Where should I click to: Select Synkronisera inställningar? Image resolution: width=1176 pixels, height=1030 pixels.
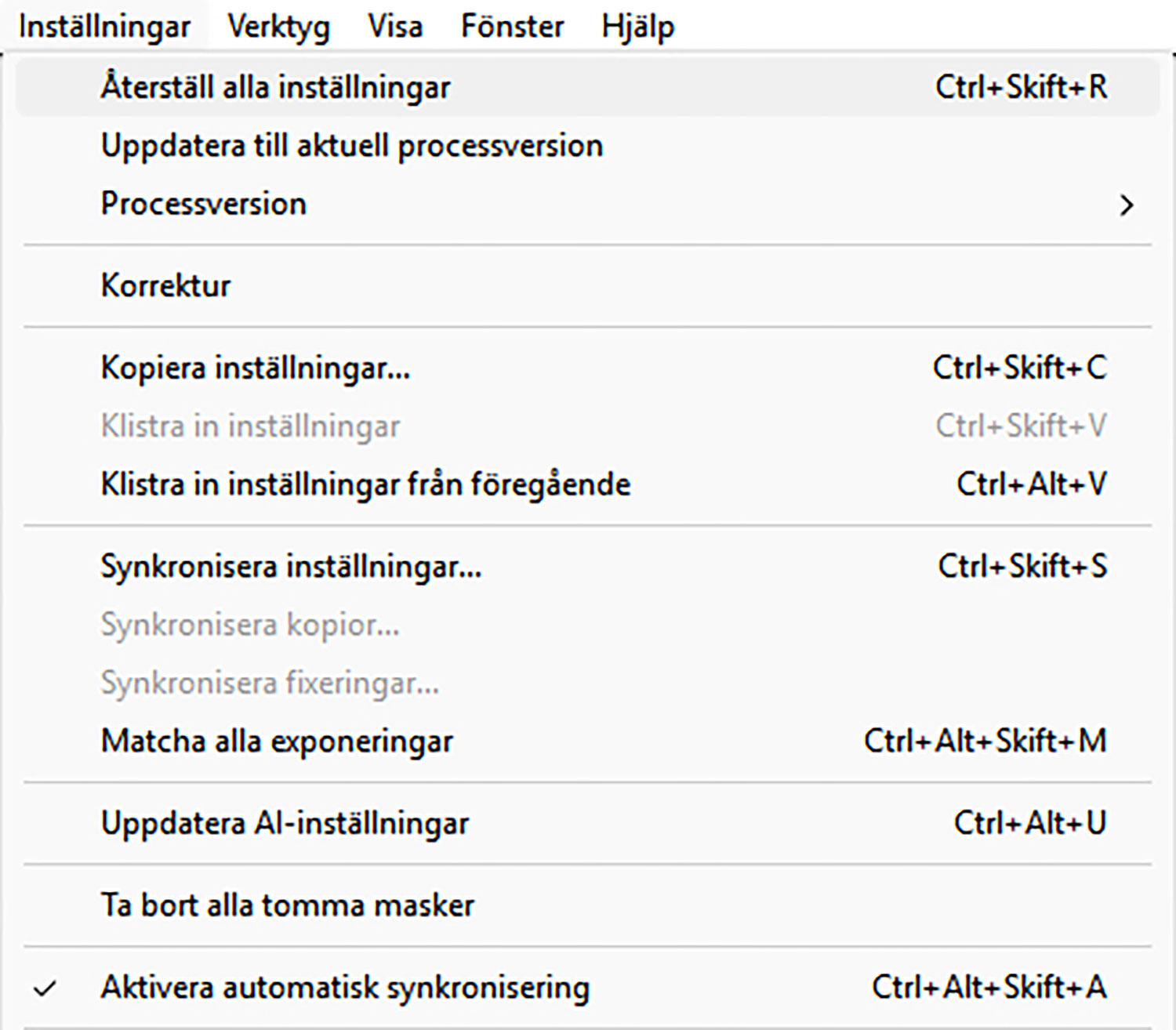[291, 566]
